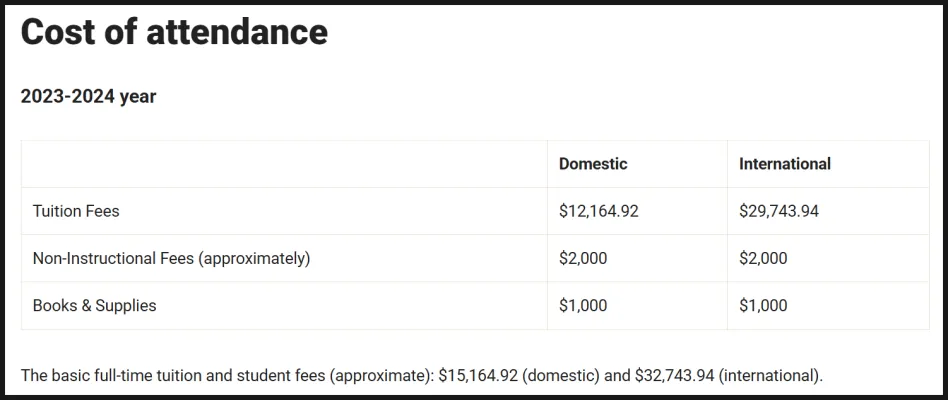Screen dimensions: 948x400
Task: Click the international books $1,000 value
Action: tap(763, 305)
